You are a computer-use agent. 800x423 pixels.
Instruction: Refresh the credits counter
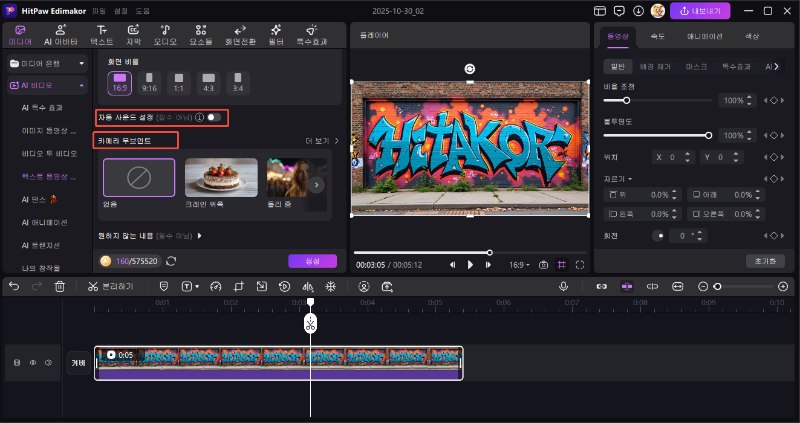[171, 261]
